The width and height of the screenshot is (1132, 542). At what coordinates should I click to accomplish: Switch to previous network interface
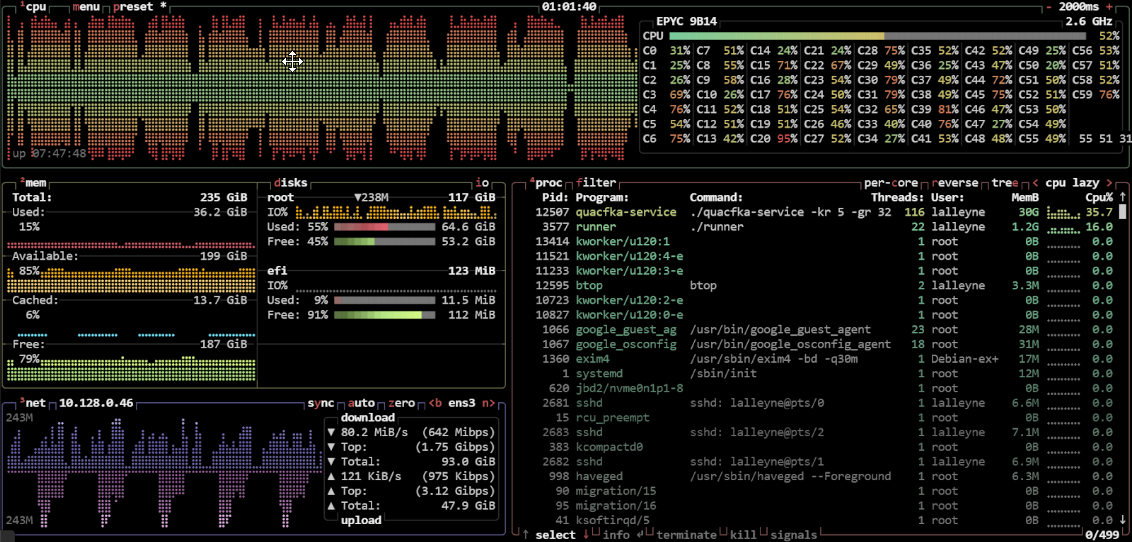pyautogui.click(x=434, y=403)
